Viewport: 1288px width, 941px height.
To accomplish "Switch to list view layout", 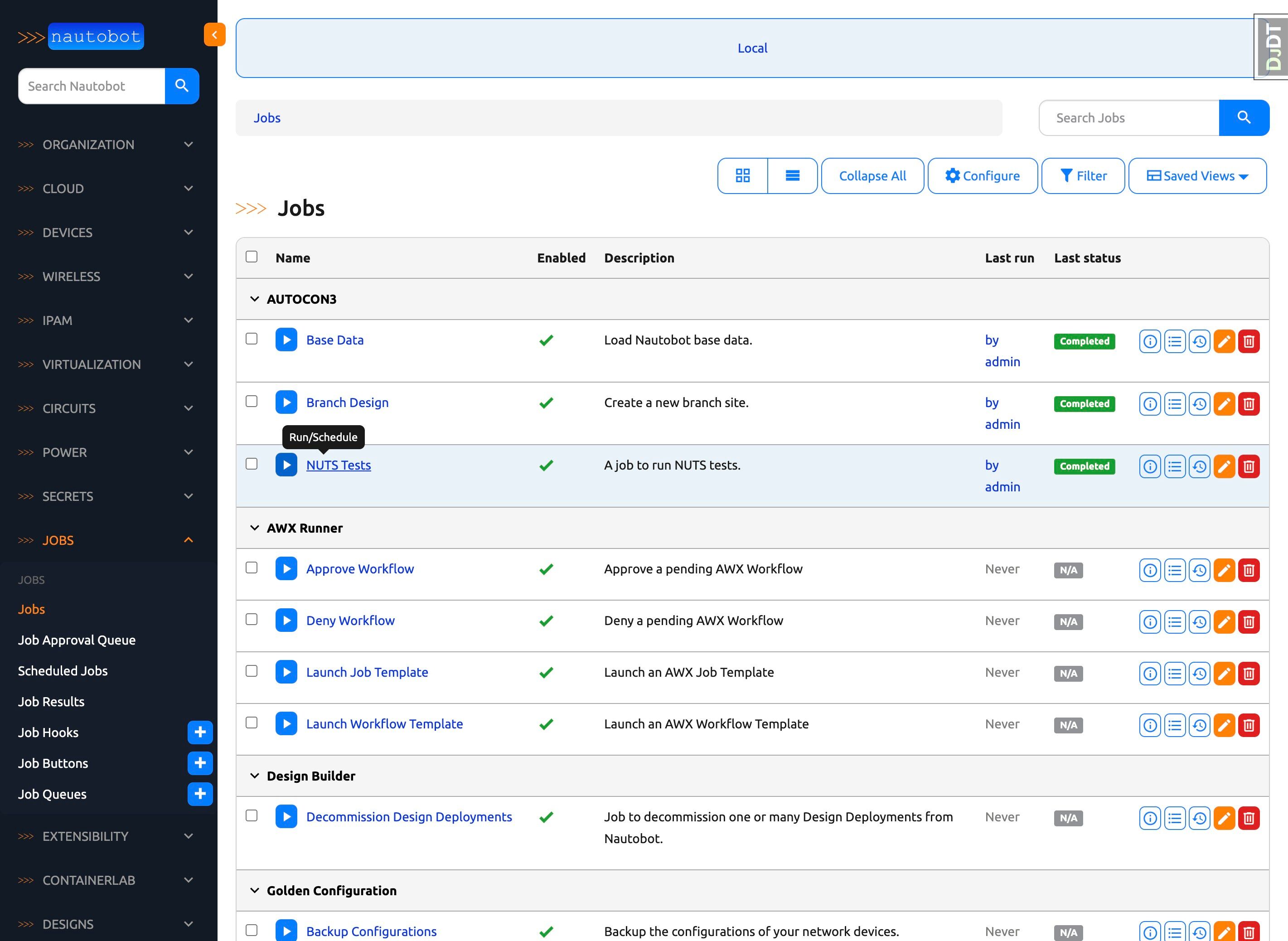I will point(792,175).
